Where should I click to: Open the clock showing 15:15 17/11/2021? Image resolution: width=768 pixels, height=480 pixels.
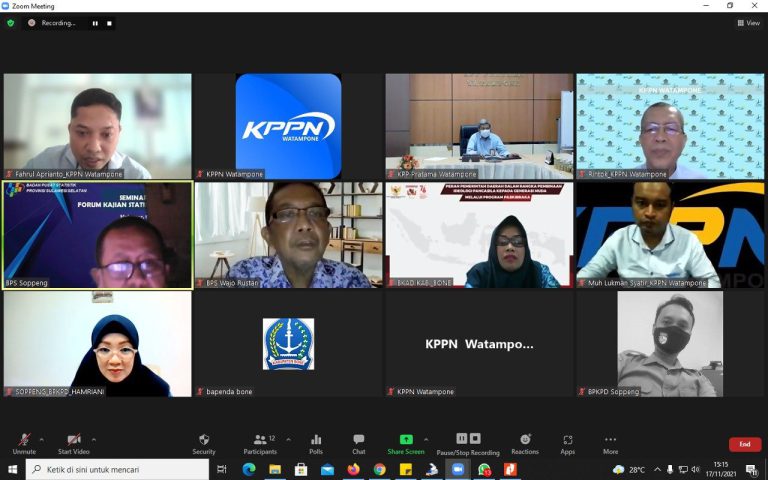721,469
